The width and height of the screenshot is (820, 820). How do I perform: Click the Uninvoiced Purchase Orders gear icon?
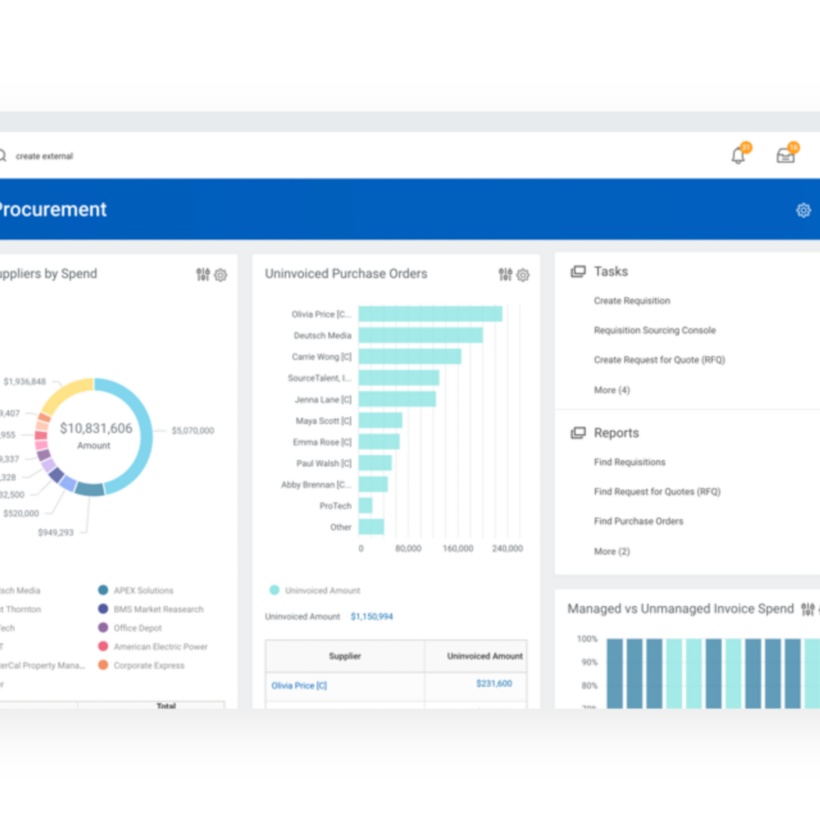[x=523, y=275]
